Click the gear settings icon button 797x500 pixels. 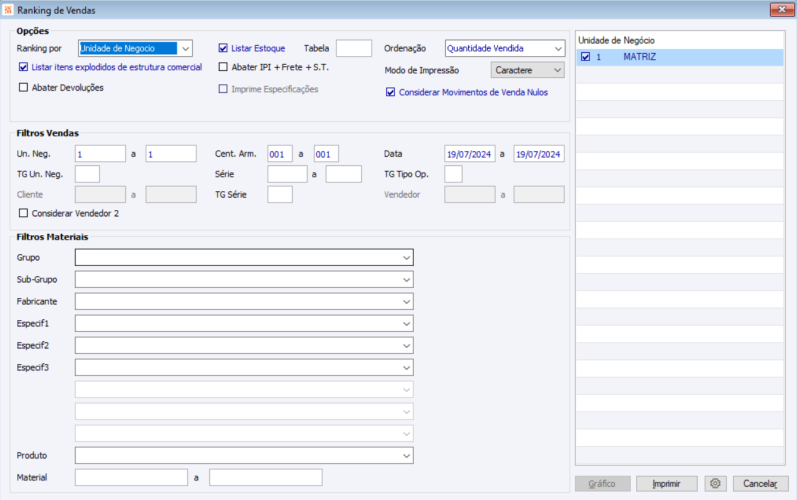click(715, 484)
